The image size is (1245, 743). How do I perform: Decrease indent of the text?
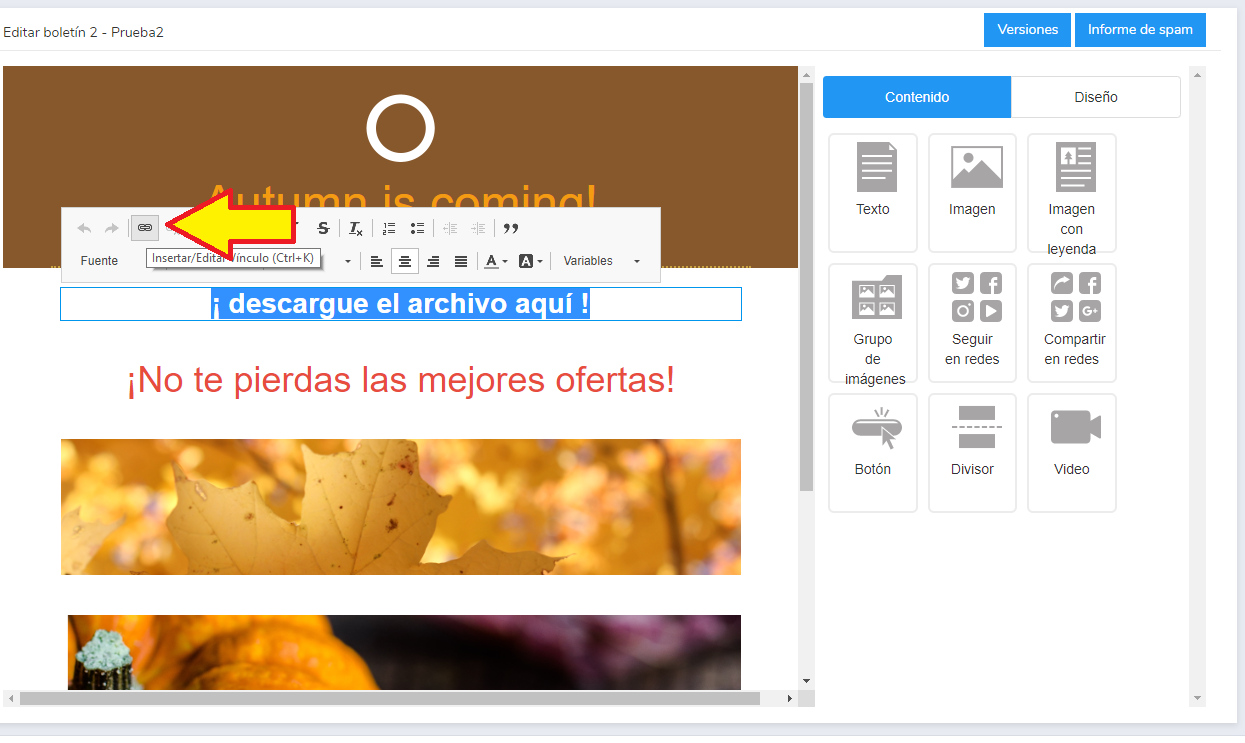click(x=450, y=228)
